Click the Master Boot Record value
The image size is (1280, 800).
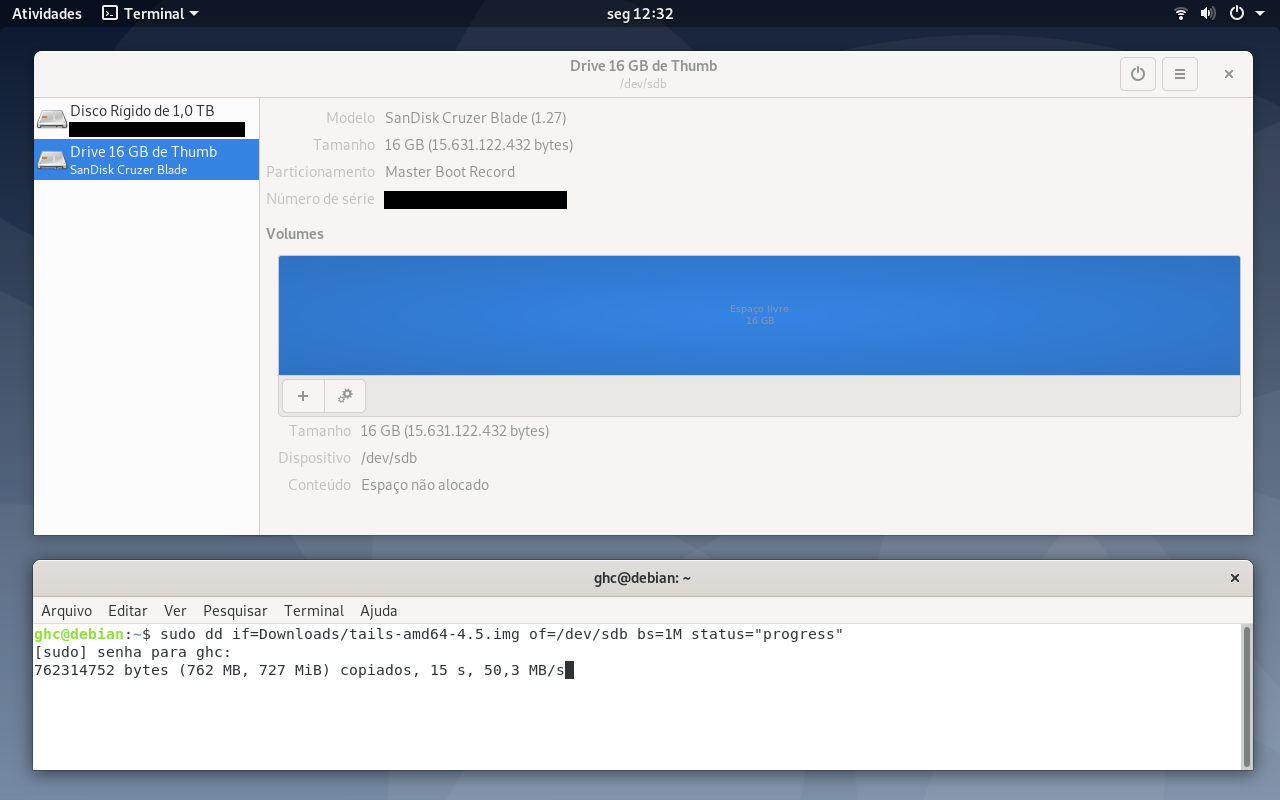[450, 172]
